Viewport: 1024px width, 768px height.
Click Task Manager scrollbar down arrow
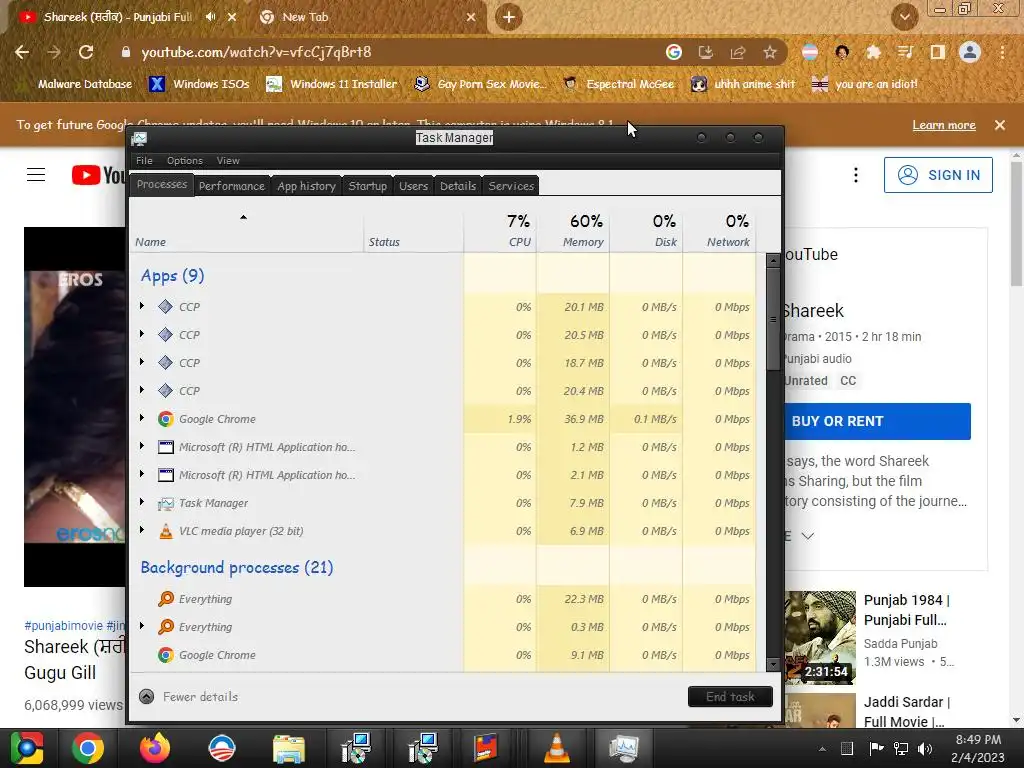(773, 664)
